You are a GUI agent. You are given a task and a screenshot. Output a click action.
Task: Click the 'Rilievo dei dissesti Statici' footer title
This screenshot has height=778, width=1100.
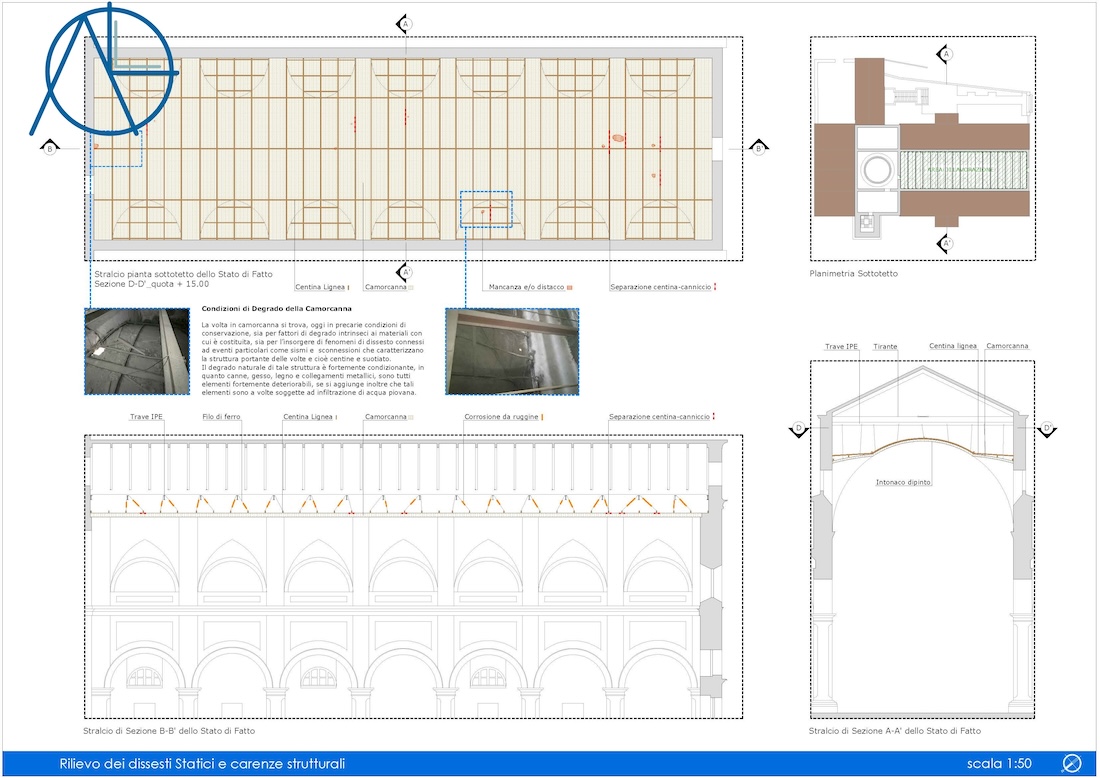pyautogui.click(x=202, y=764)
